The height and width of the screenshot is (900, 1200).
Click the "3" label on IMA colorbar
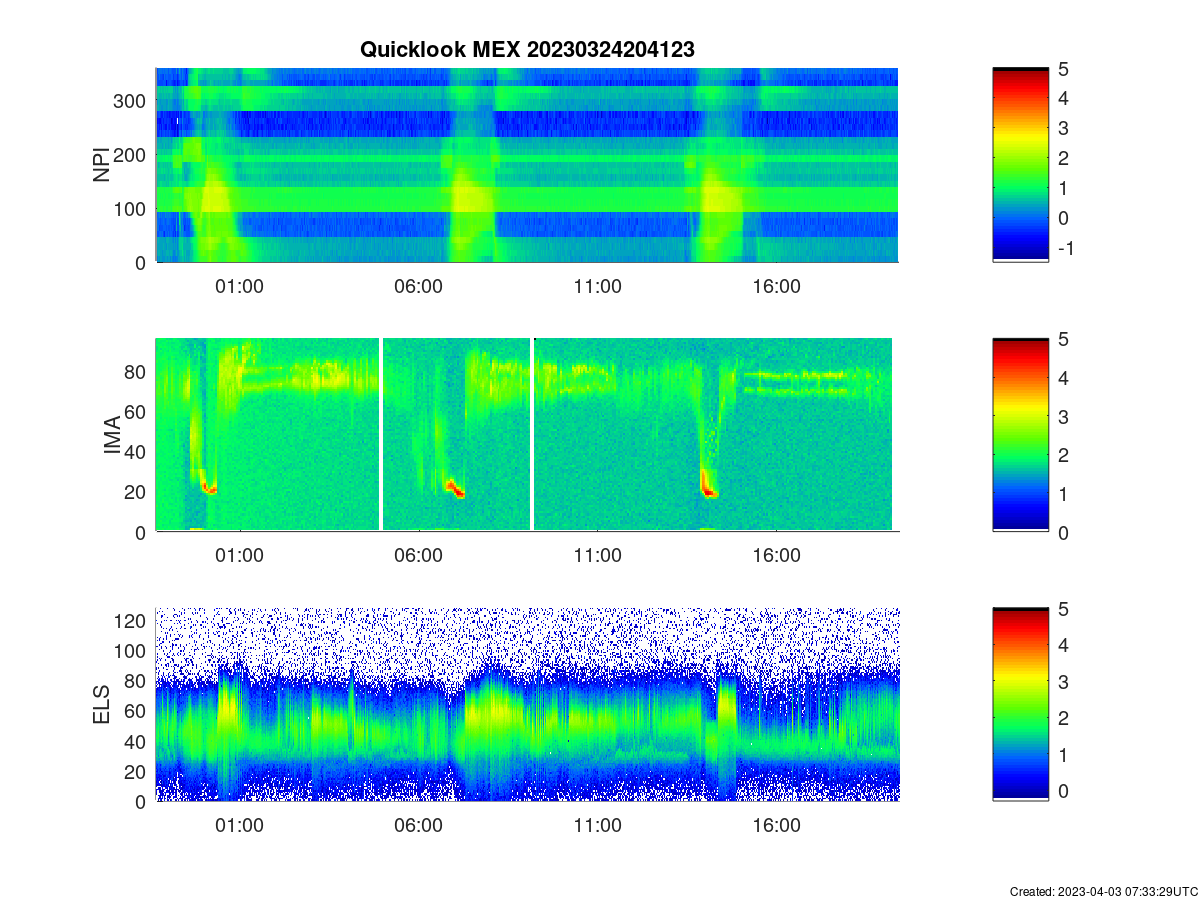click(x=1063, y=416)
